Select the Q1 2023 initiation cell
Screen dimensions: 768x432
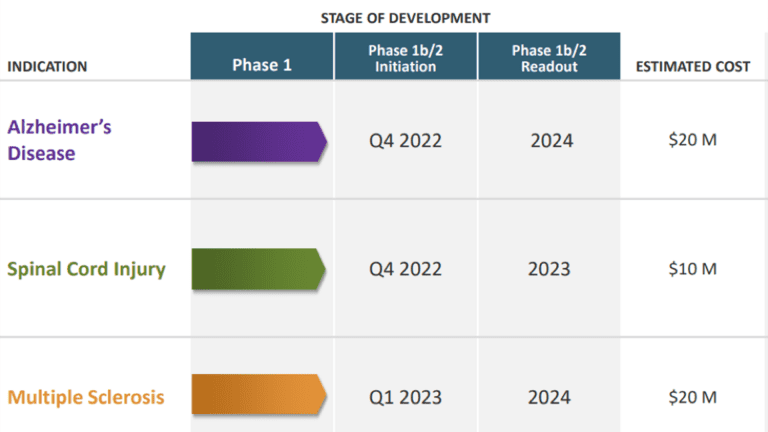click(x=405, y=397)
